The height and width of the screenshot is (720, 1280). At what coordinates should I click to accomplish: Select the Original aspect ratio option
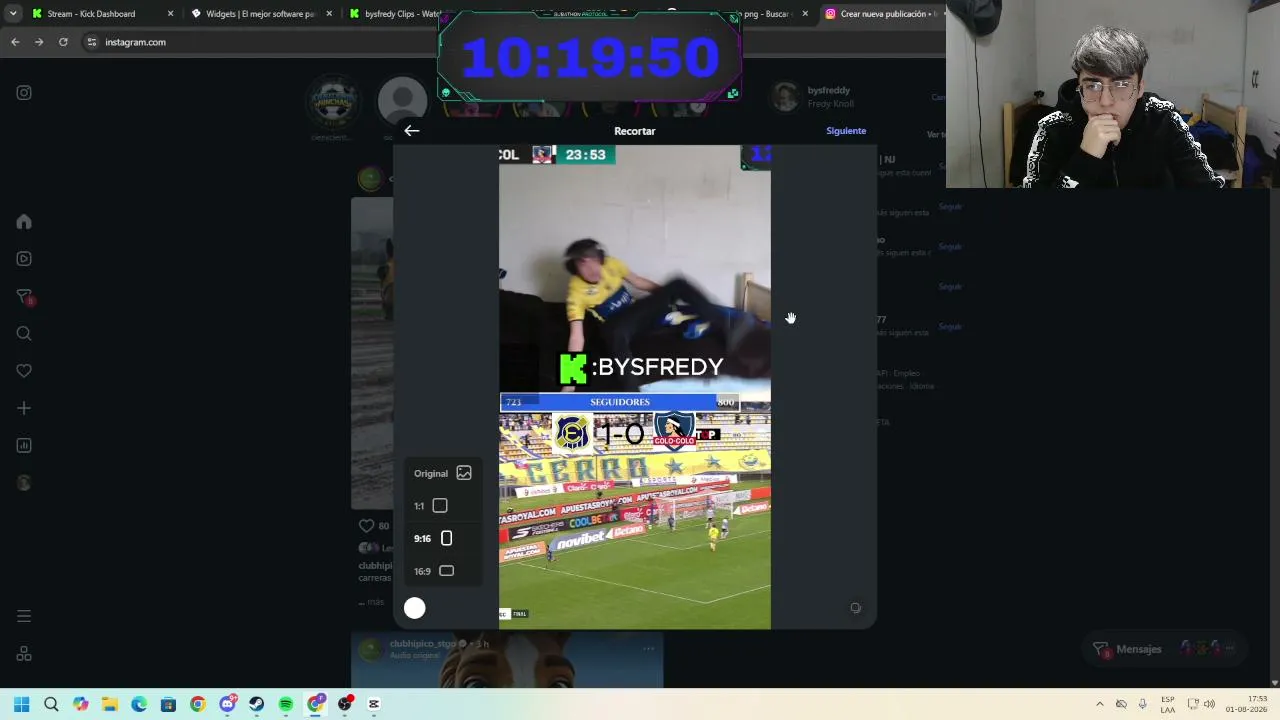point(443,473)
